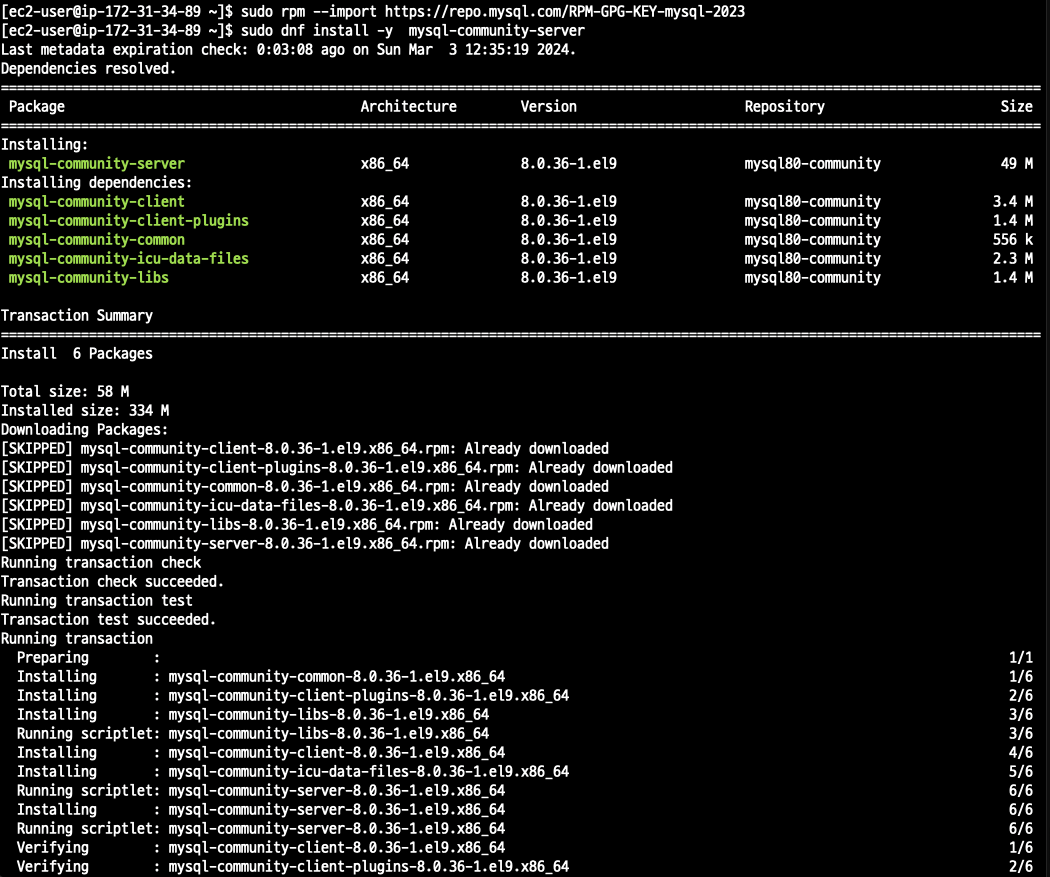The width and height of the screenshot is (1050, 877).
Task: Click 'Downloading Packages:' line
Action: click(x=84, y=429)
